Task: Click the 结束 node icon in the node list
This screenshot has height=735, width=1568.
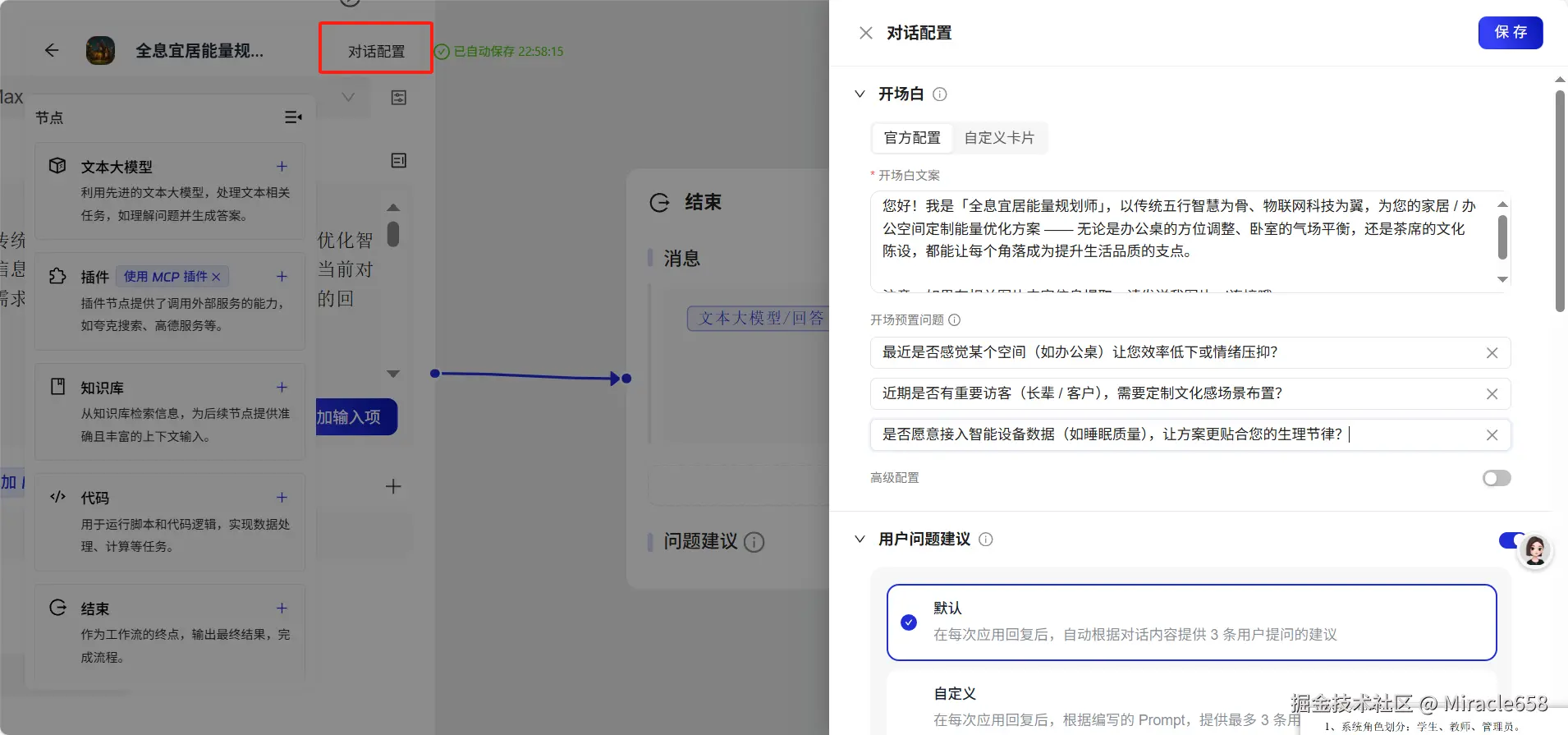Action: click(x=57, y=608)
